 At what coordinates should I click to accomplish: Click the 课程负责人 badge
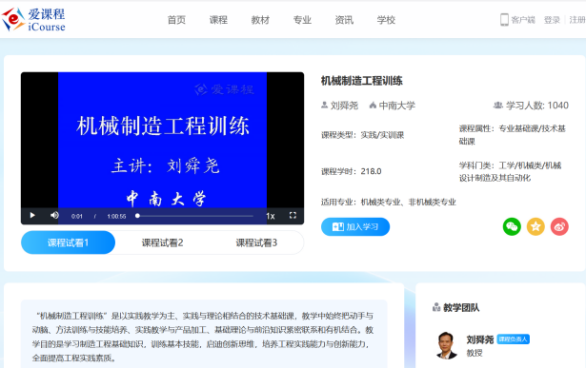[x=513, y=339]
